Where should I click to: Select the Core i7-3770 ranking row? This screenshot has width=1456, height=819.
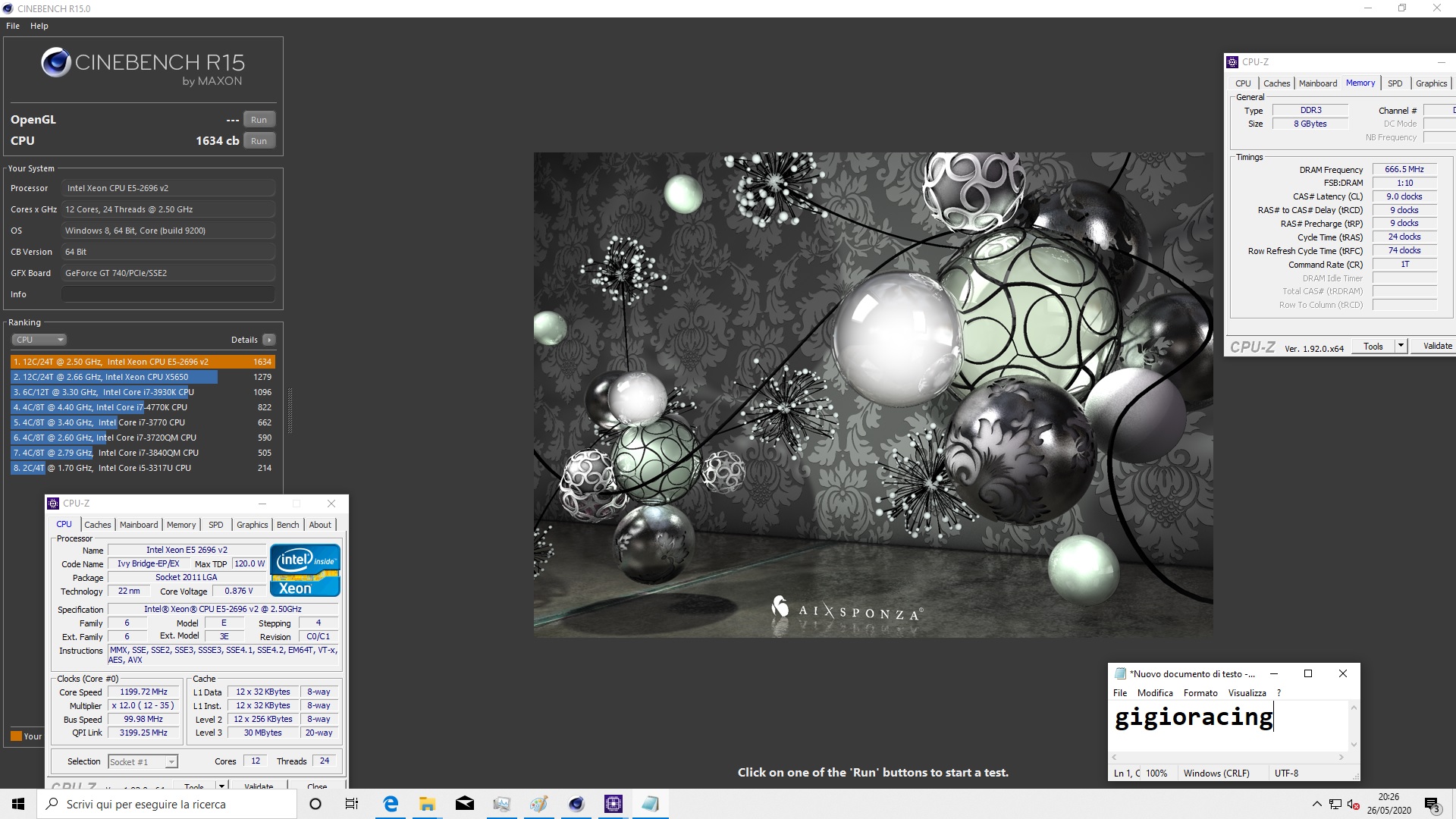143,422
